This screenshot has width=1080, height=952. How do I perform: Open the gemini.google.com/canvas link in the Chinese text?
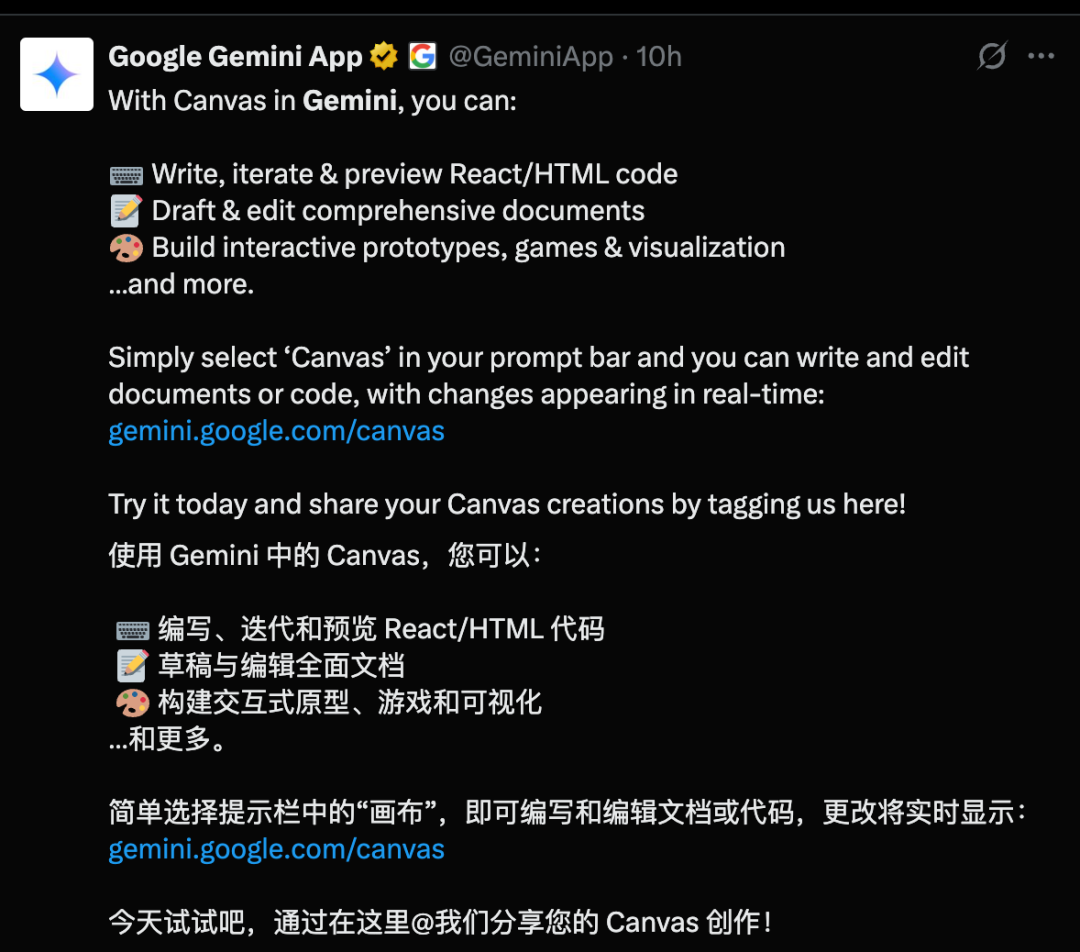[x=276, y=849]
